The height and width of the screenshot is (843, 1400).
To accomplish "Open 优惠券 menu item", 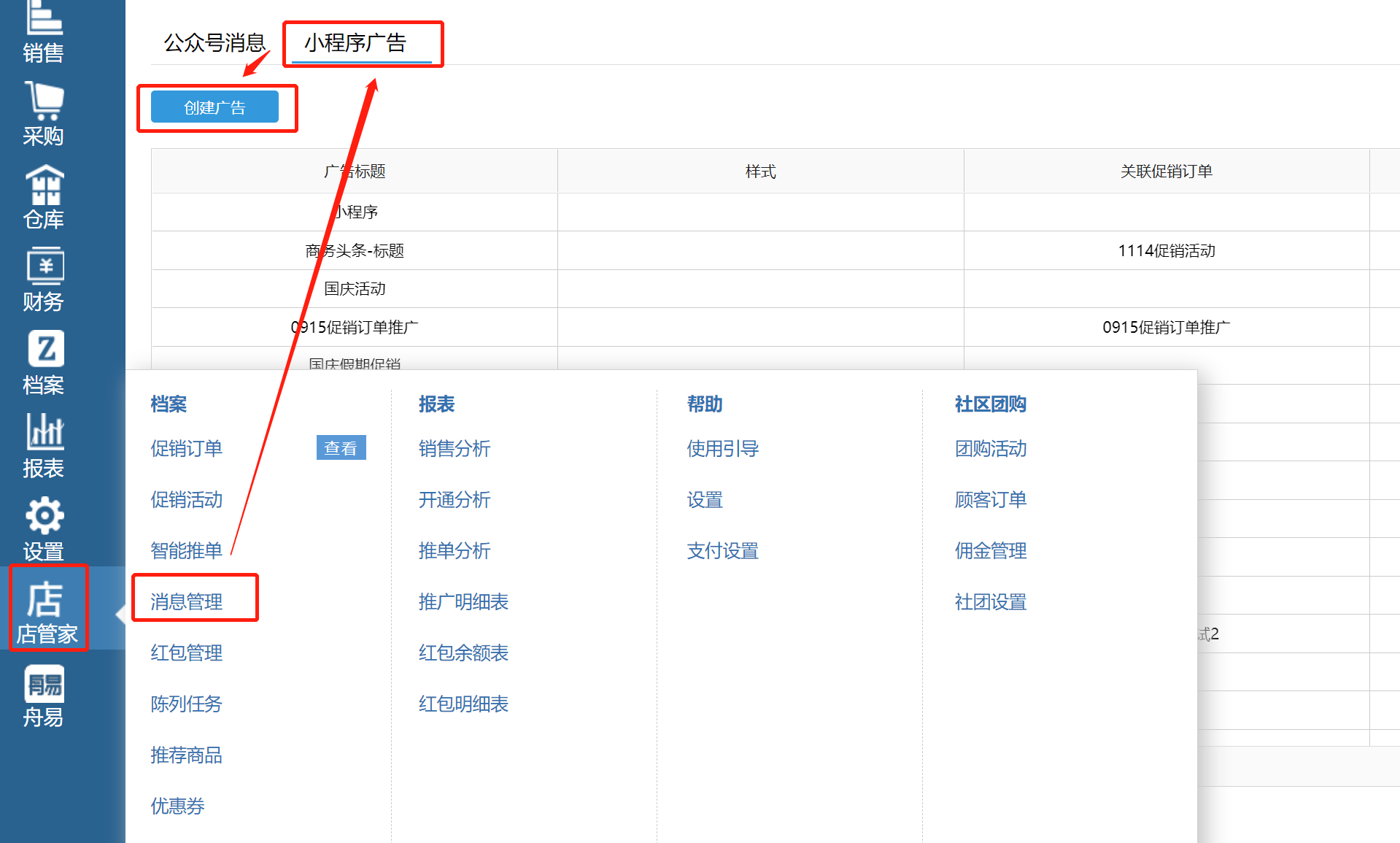I will 177,806.
